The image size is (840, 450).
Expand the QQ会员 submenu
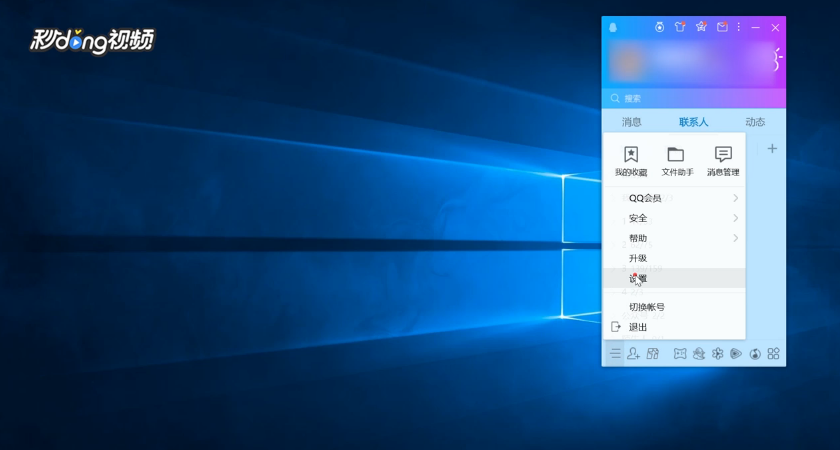coord(674,198)
